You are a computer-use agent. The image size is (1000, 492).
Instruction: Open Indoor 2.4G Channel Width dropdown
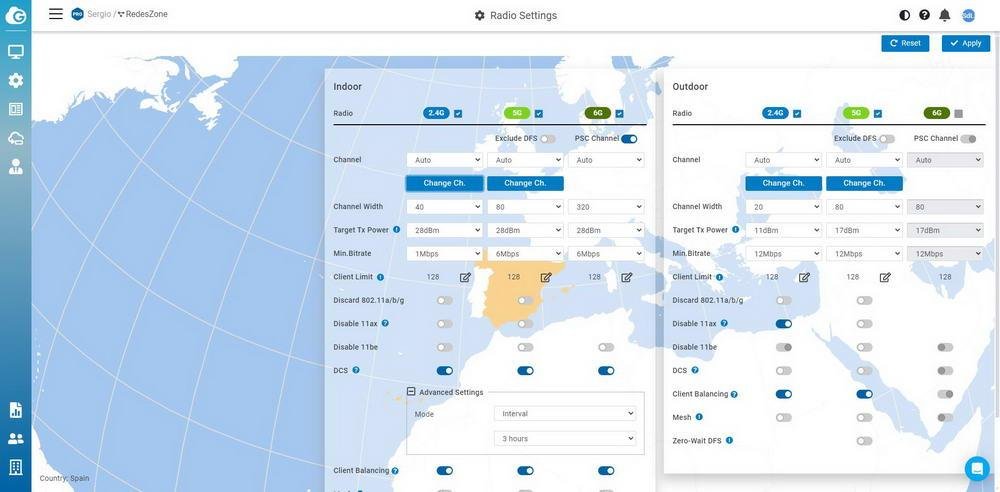(x=445, y=207)
